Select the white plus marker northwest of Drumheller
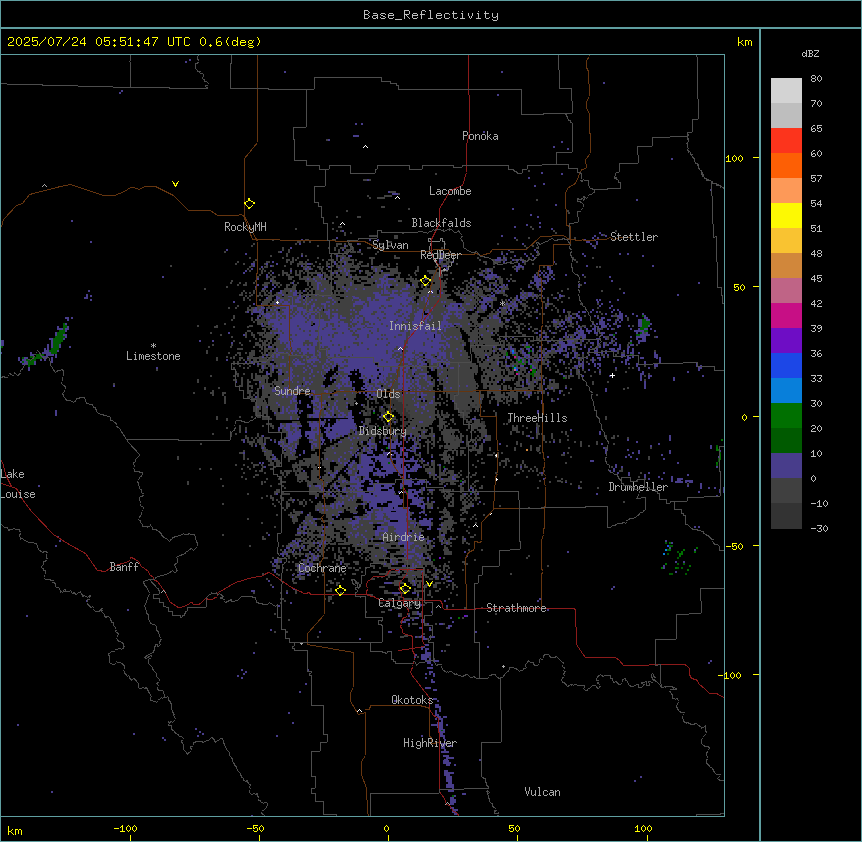This screenshot has height=842, width=862. point(612,375)
